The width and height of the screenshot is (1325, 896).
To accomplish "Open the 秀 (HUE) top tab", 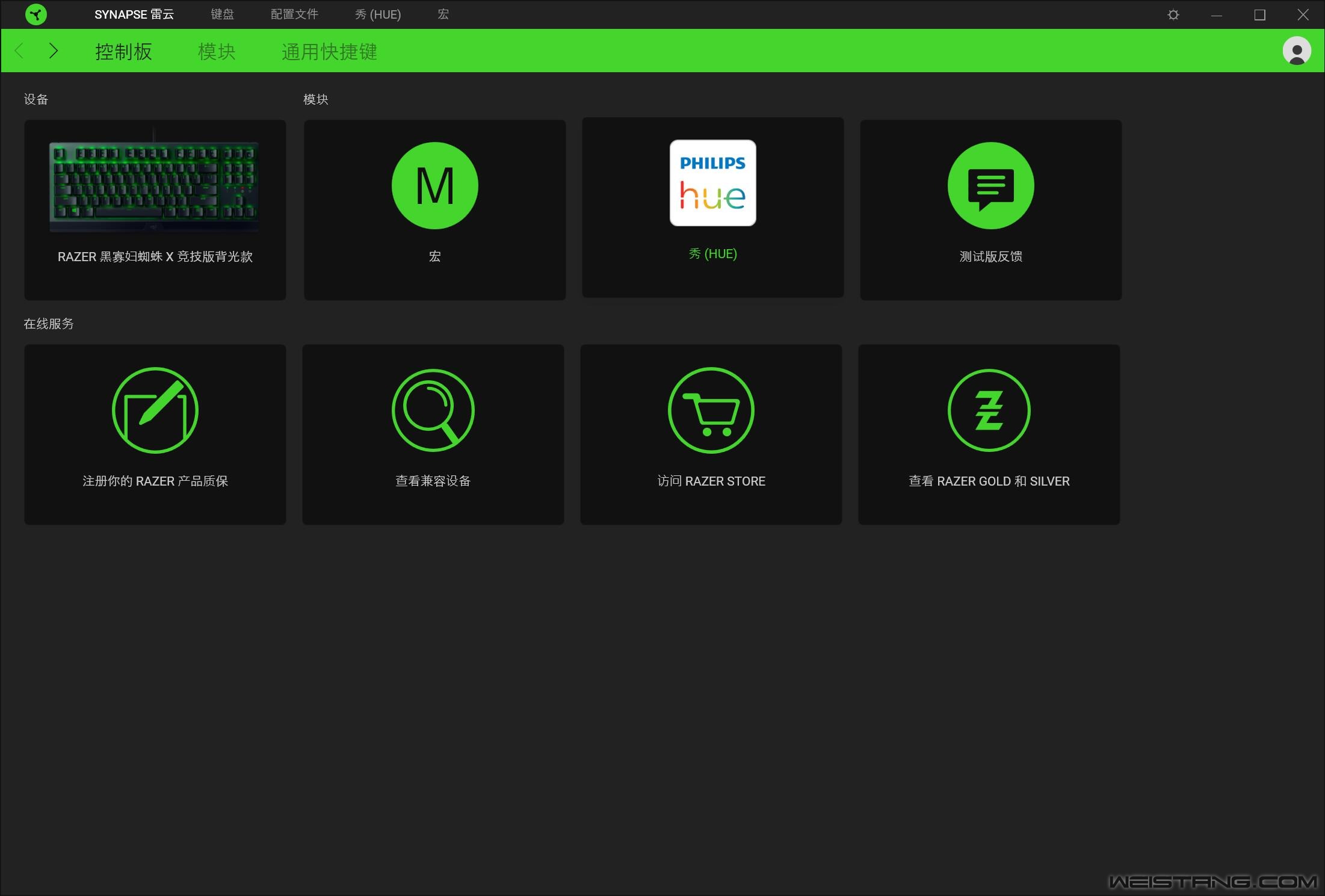I will [378, 14].
